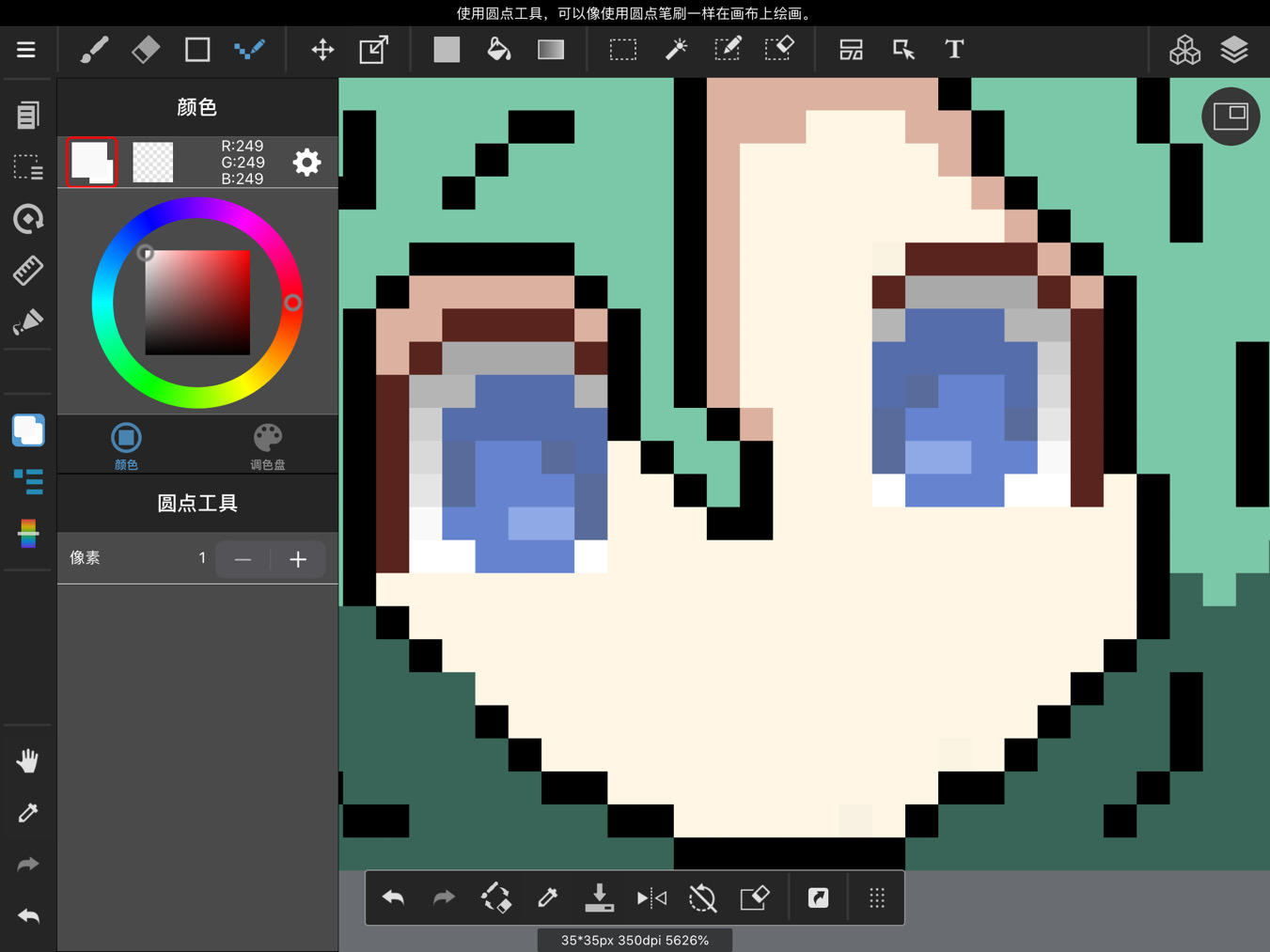The height and width of the screenshot is (952, 1270).
Task: Increase pixel size with plus button
Action: (x=298, y=559)
